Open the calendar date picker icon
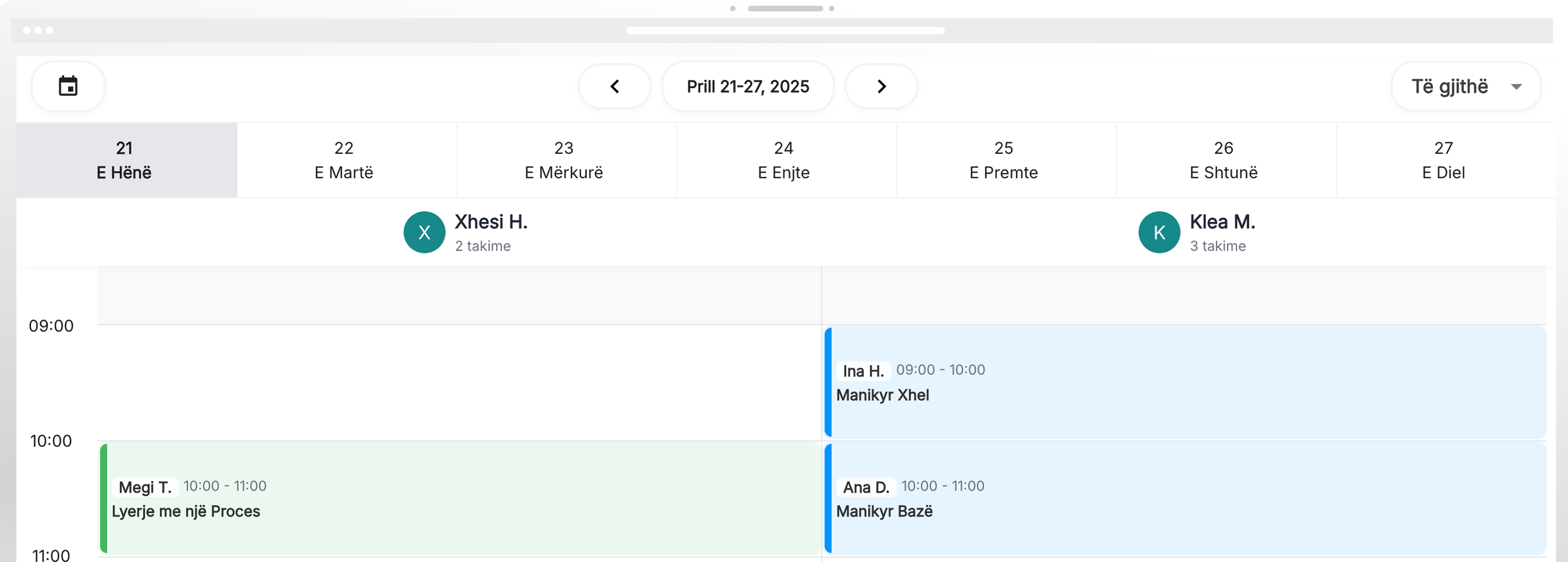Screen dimensions: 1568x562 click(x=68, y=86)
